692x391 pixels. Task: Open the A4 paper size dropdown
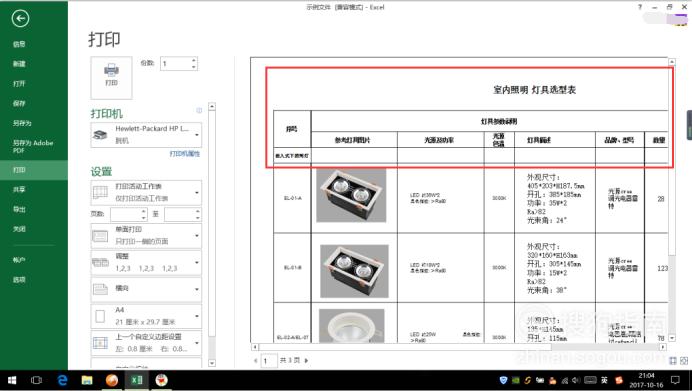[146, 316]
